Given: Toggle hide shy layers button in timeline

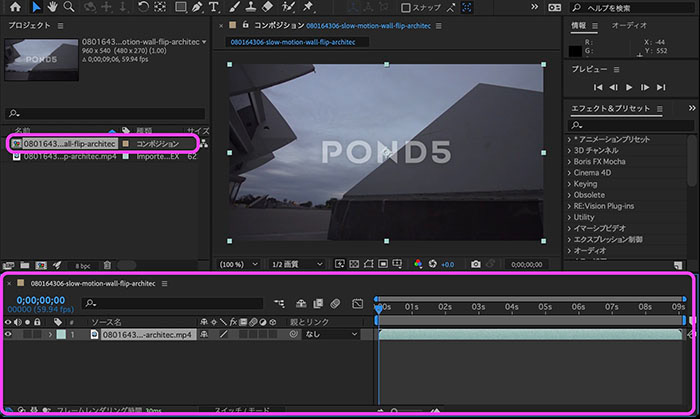Looking at the screenshot, I should (301, 304).
